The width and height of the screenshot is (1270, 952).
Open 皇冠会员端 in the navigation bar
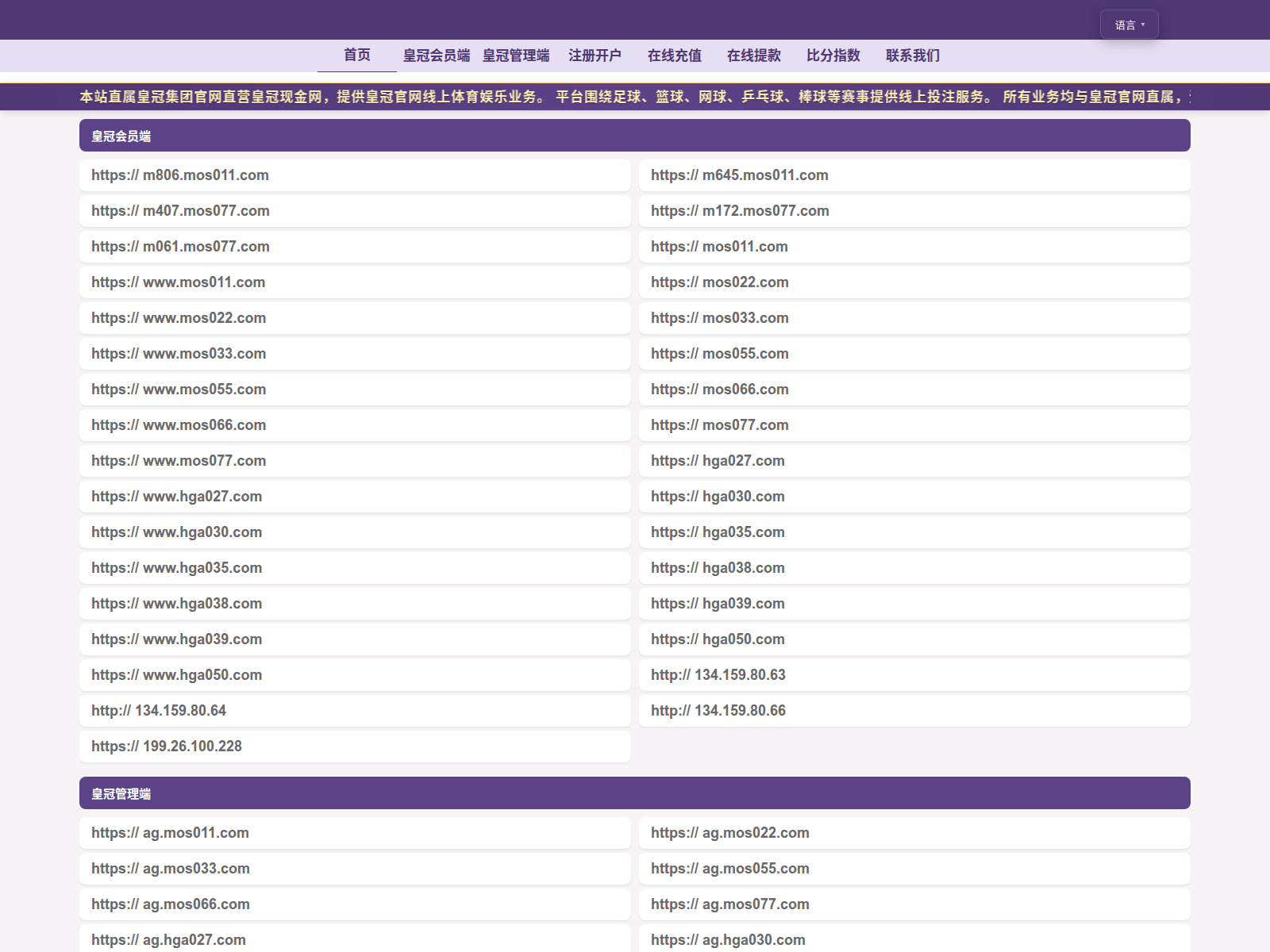click(437, 56)
